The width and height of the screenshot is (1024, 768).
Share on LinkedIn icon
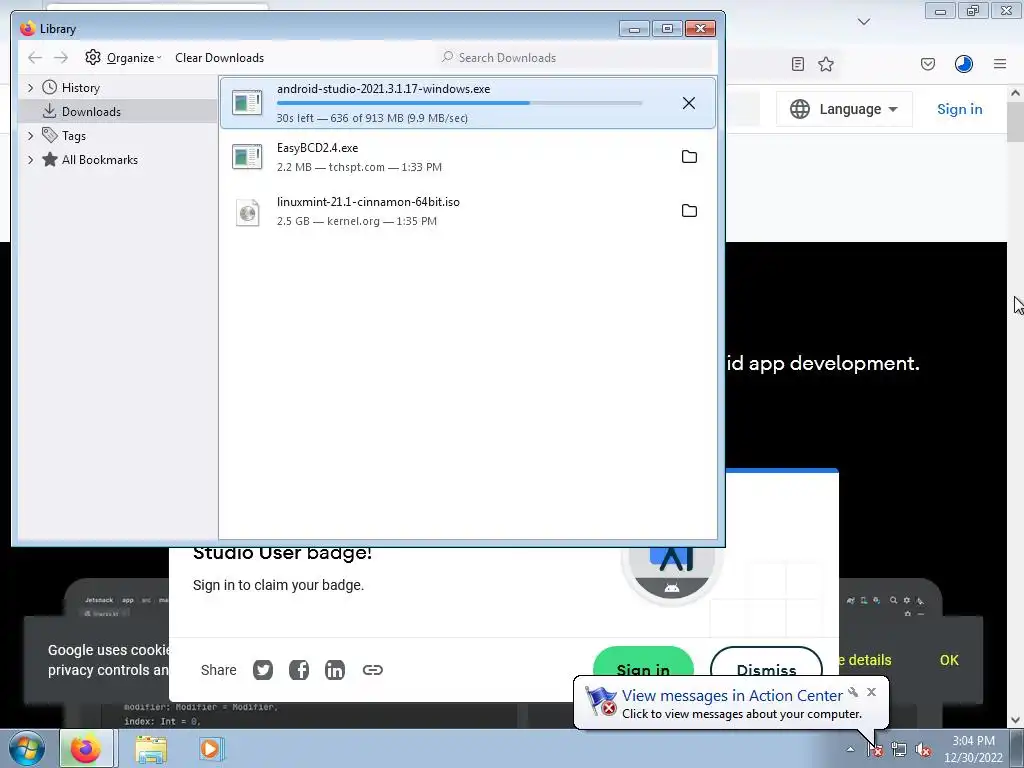coord(335,670)
